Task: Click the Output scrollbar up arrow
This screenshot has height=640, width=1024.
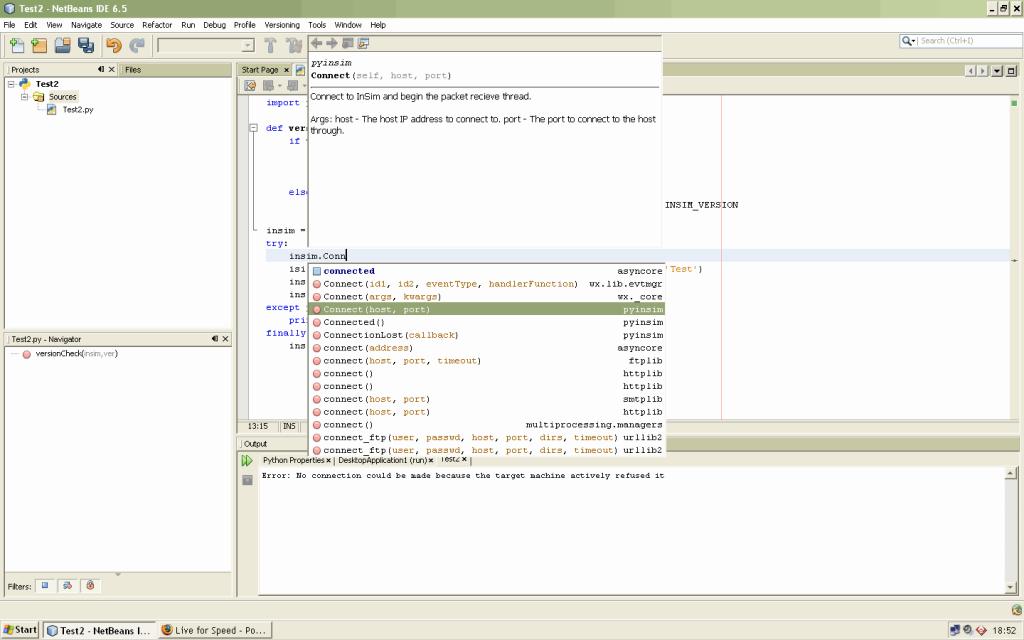Action: (1011, 473)
